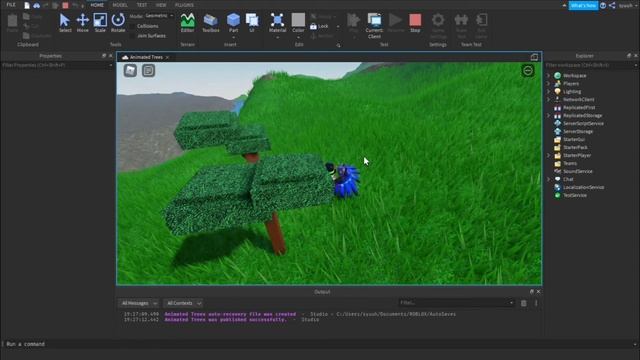Viewport: 640px width, 360px height.
Task: Stop the running playtest
Action: (415, 22)
